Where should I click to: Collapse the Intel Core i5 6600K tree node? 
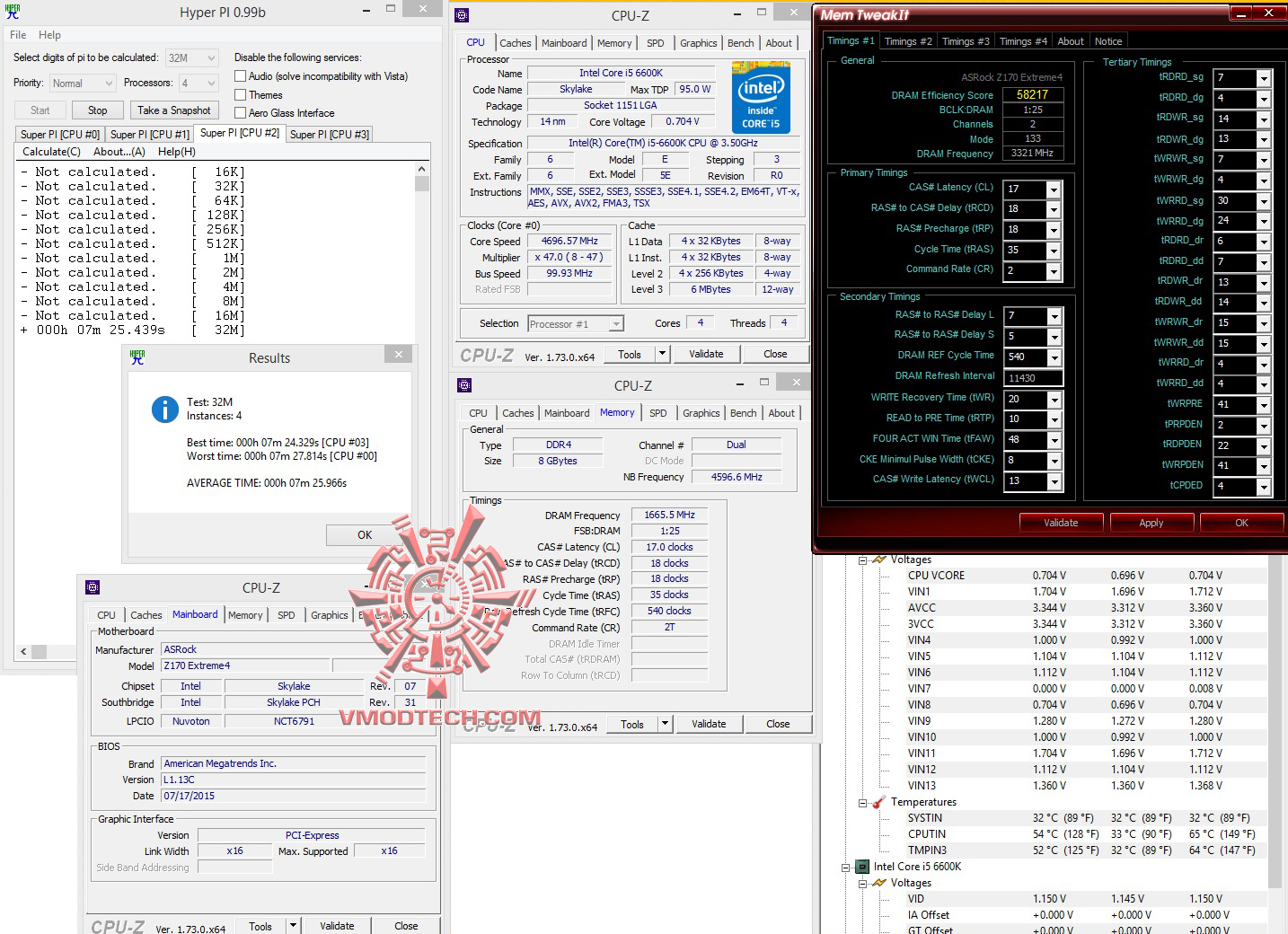[x=846, y=867]
